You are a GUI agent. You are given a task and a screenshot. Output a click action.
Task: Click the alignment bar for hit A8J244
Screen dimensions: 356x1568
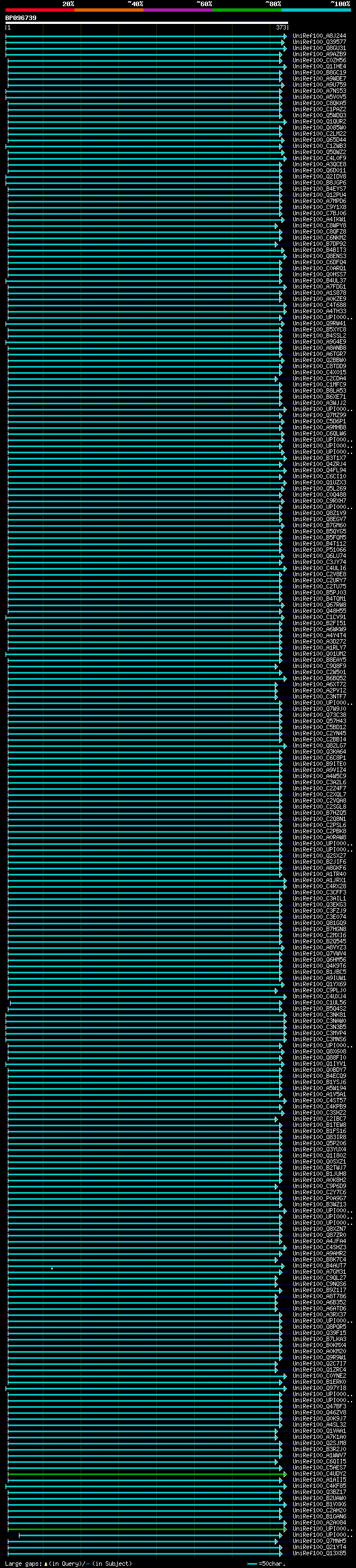tap(146, 37)
